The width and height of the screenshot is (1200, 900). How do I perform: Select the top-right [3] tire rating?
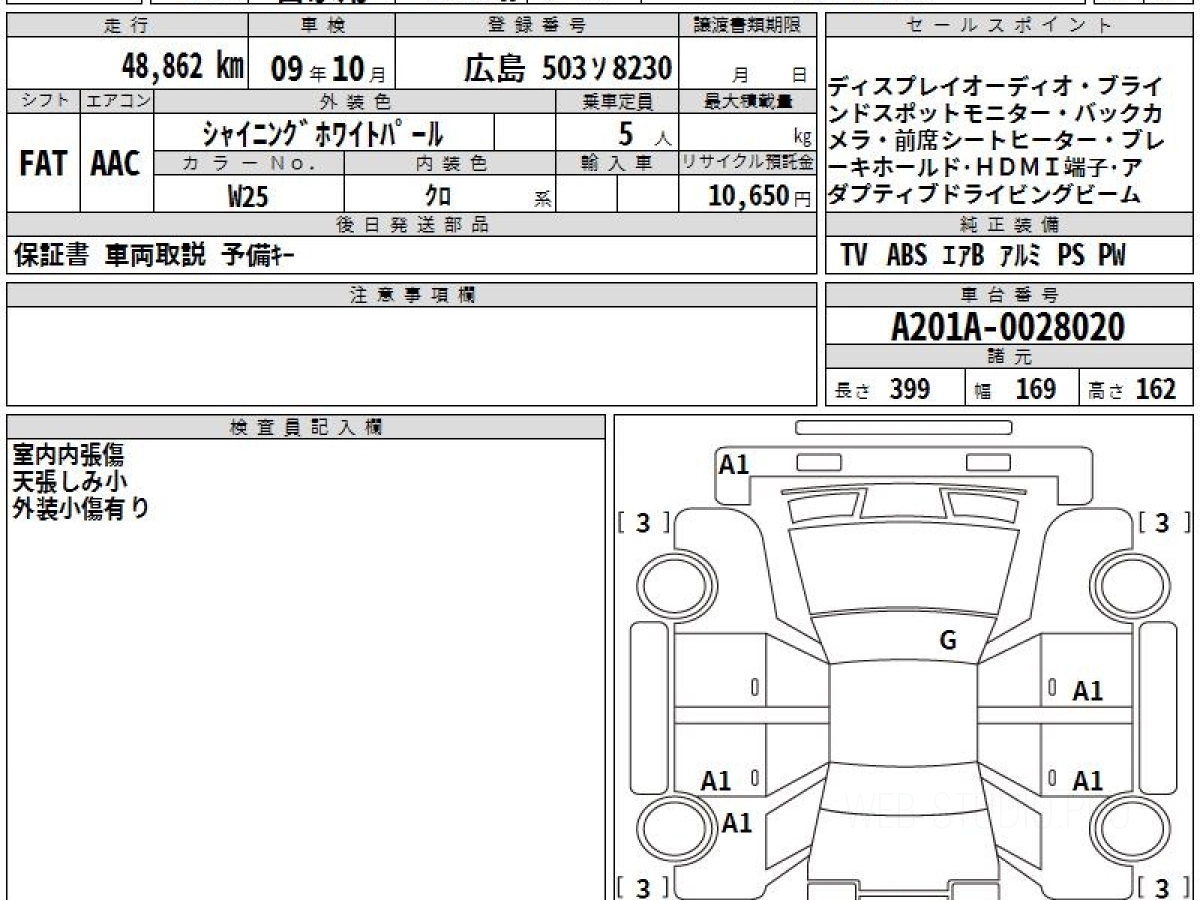click(x=1162, y=522)
